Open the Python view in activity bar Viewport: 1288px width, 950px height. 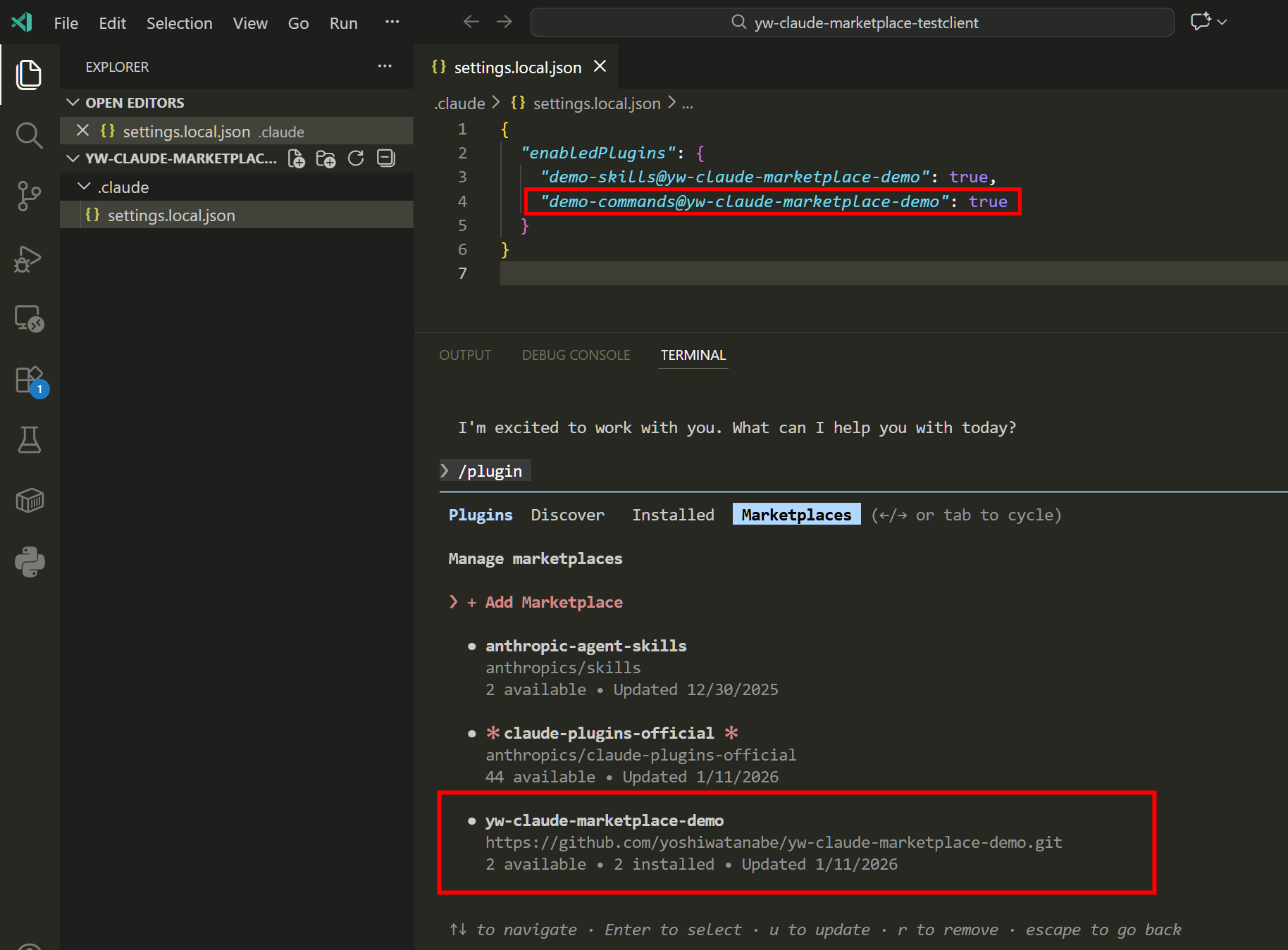point(29,562)
